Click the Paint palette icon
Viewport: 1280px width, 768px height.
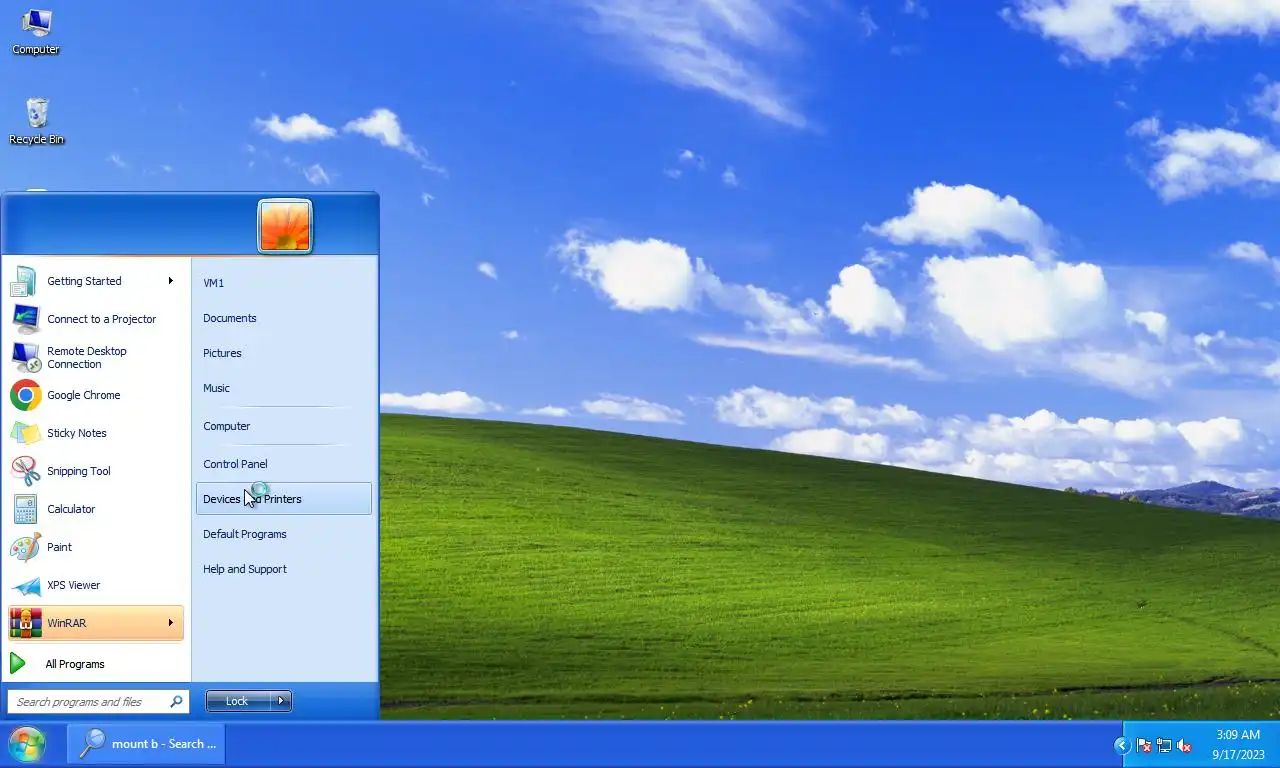tap(25, 547)
